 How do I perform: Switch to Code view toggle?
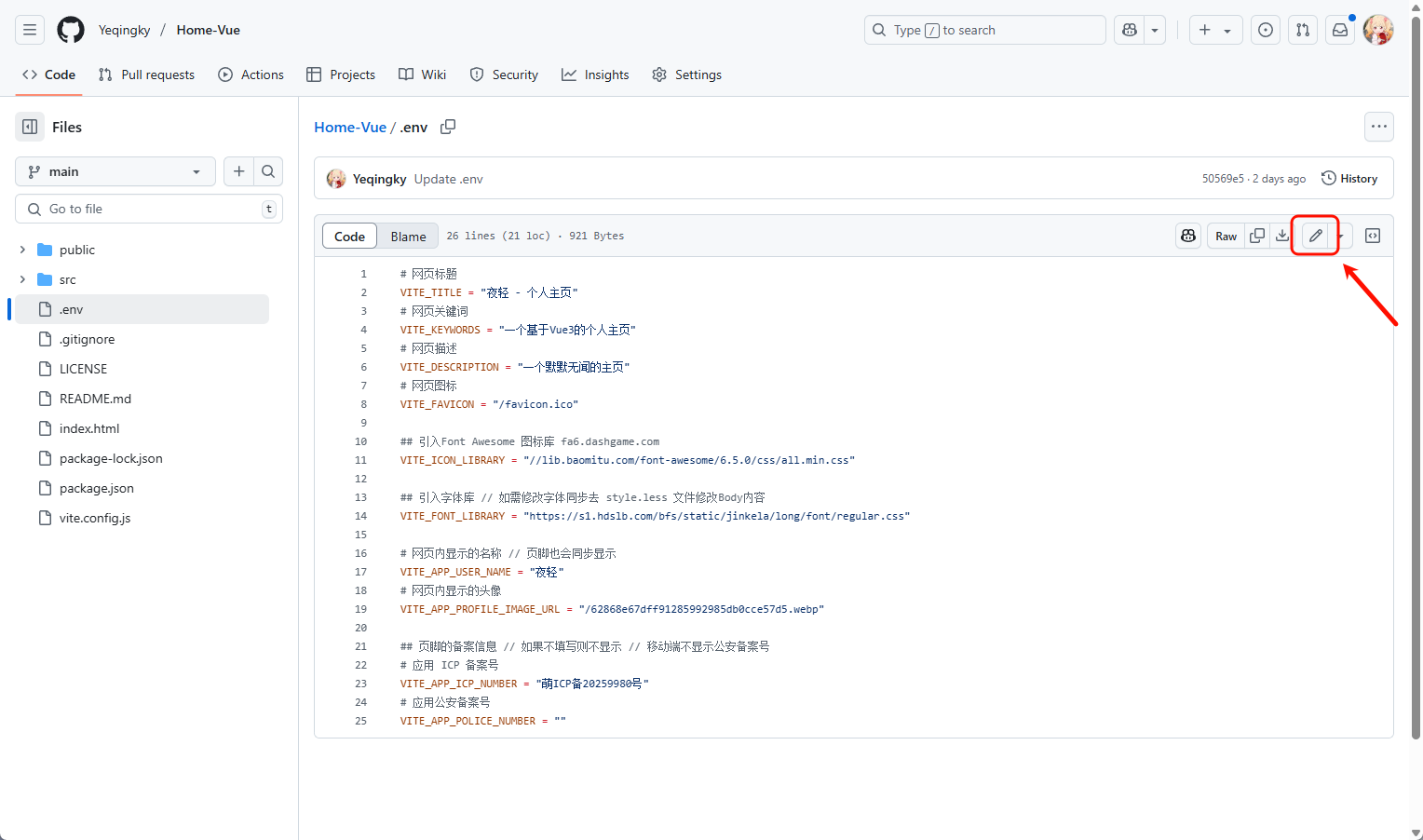pos(349,237)
